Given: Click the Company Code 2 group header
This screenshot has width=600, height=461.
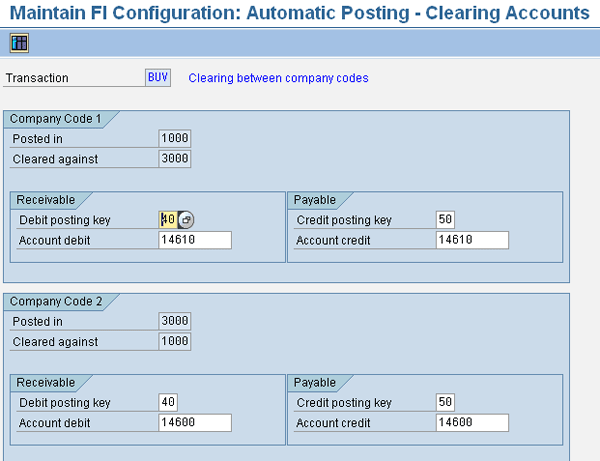Looking at the screenshot, I should pyautogui.click(x=56, y=300).
